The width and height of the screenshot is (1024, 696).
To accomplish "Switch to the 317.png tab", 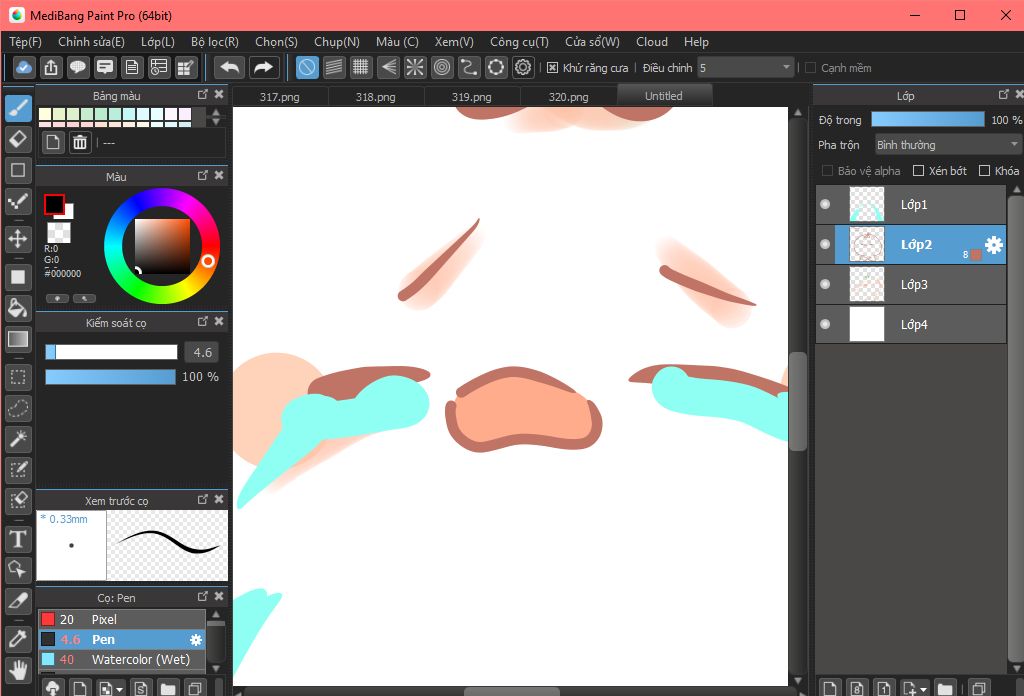I will tap(280, 97).
